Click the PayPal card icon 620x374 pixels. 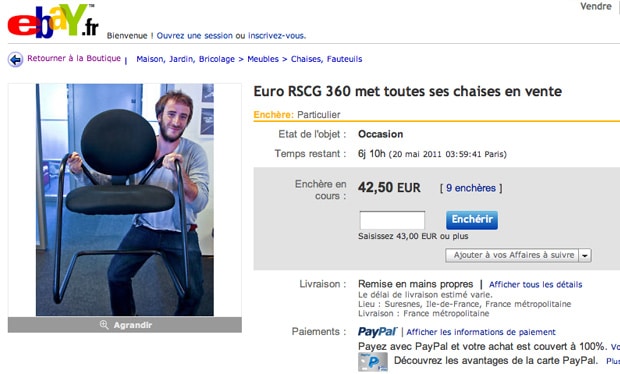(x=372, y=362)
